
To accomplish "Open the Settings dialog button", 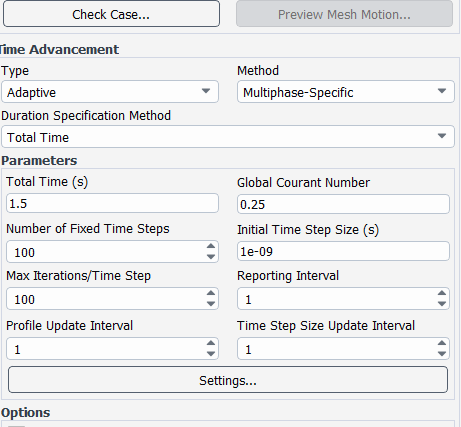I will 228,380.
